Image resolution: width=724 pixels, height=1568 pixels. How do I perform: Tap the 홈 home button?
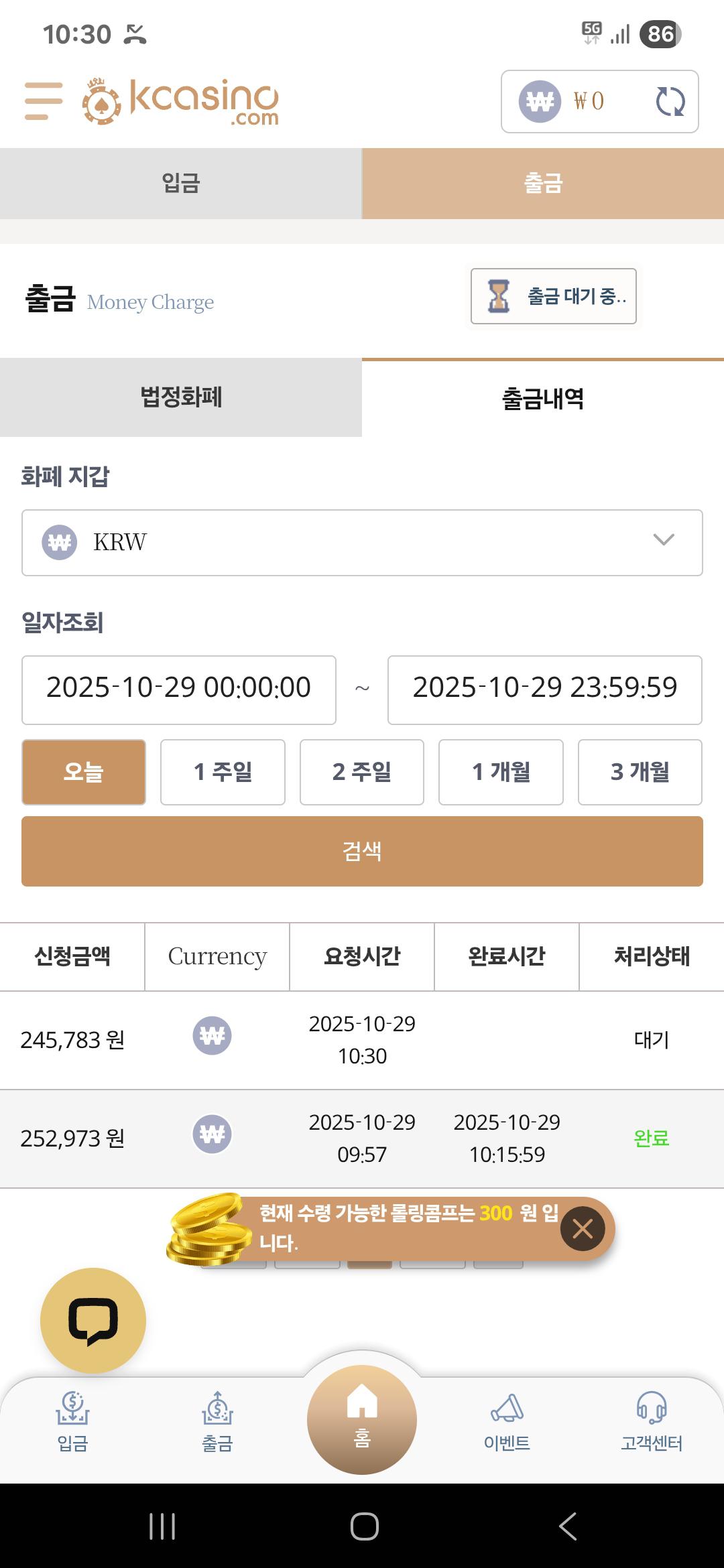coord(362,1419)
